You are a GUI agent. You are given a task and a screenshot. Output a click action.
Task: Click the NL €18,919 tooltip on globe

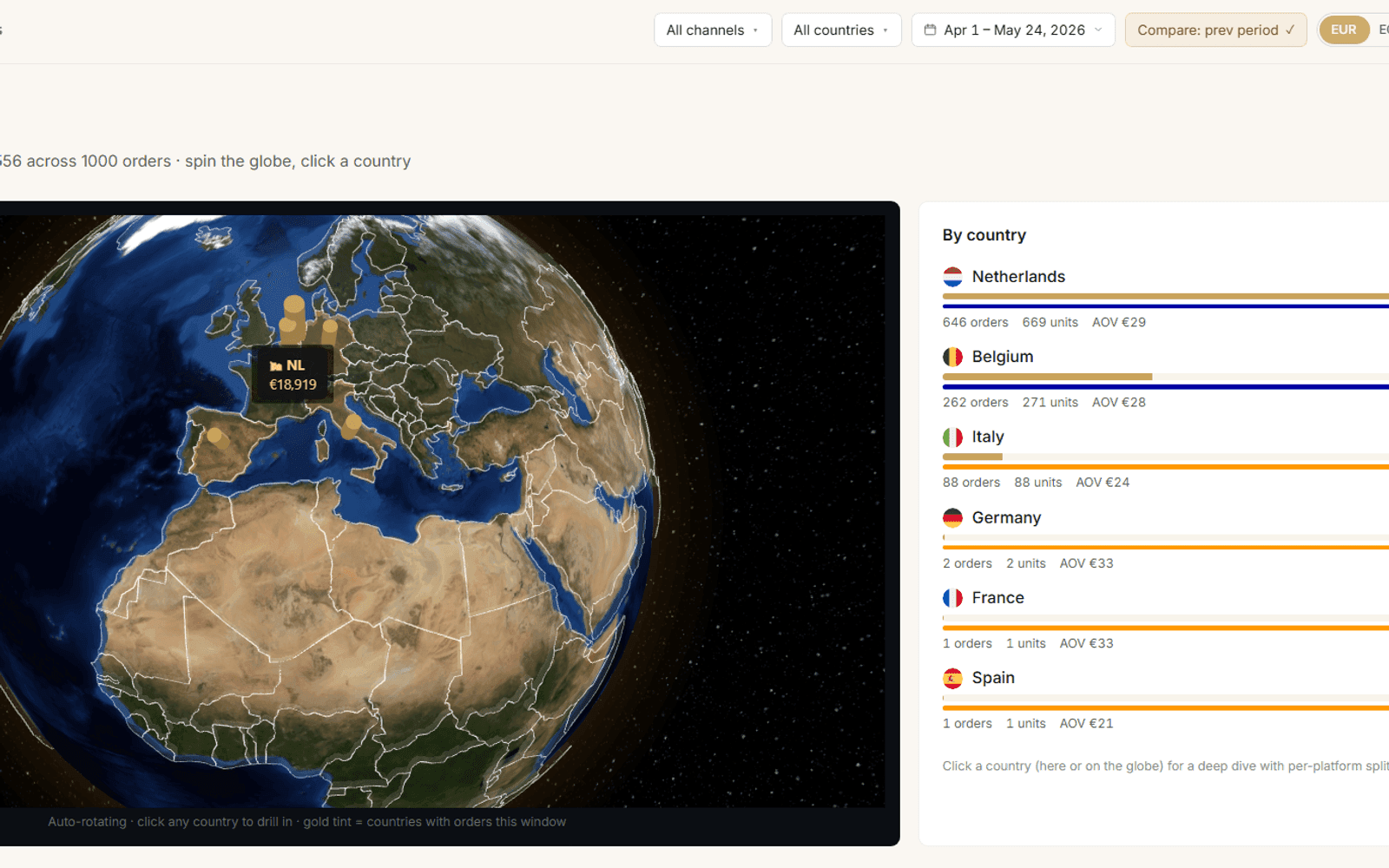point(293,375)
